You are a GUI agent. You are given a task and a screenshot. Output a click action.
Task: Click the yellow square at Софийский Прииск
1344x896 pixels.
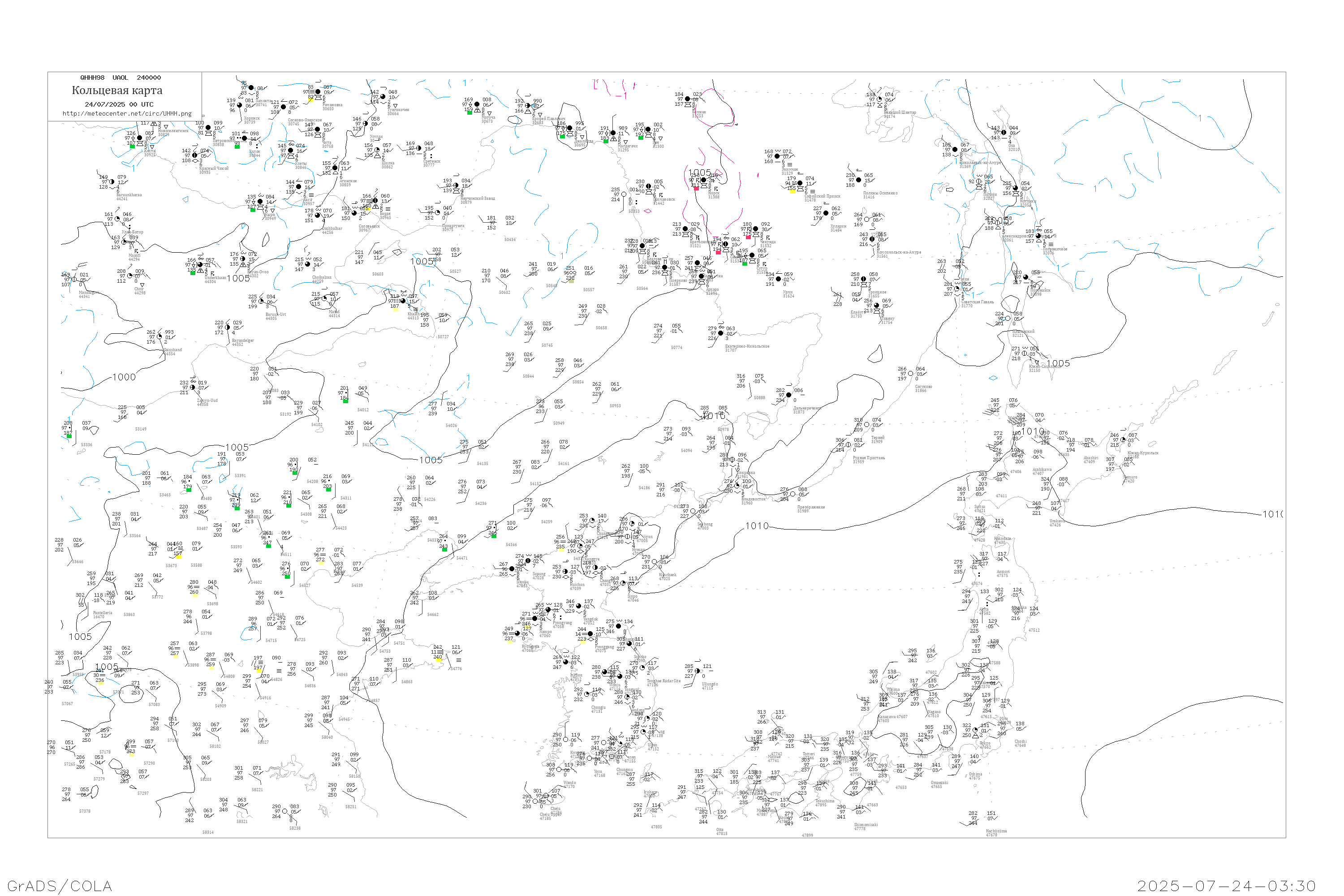(792, 191)
